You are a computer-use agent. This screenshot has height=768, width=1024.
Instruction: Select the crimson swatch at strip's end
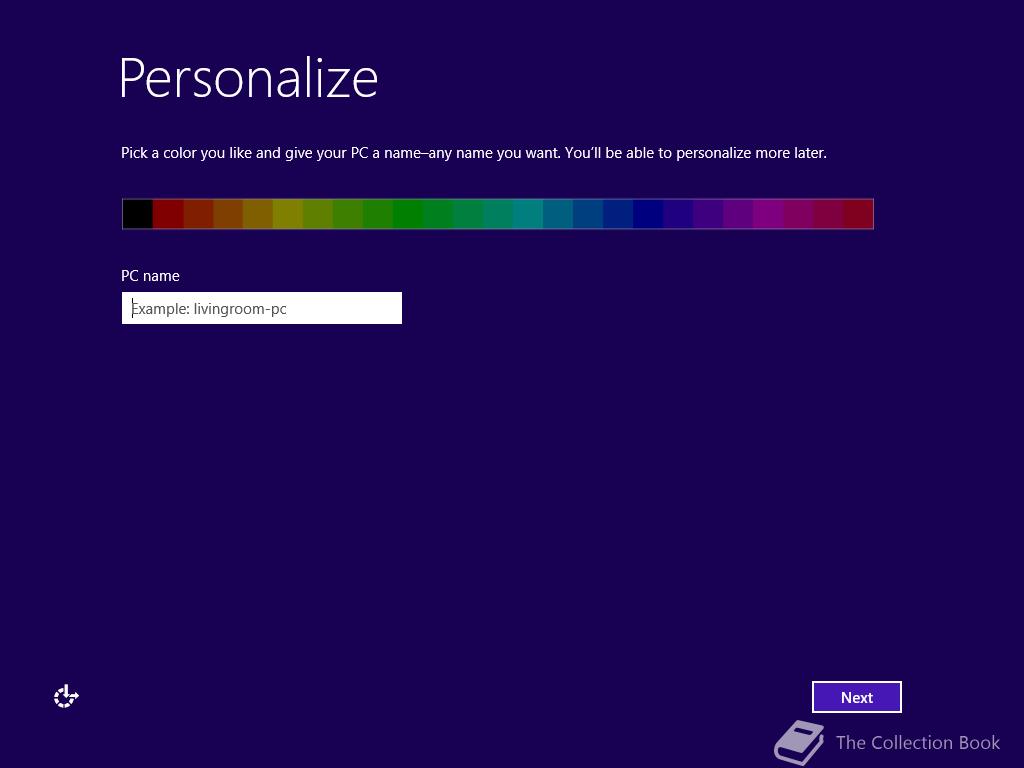point(858,214)
